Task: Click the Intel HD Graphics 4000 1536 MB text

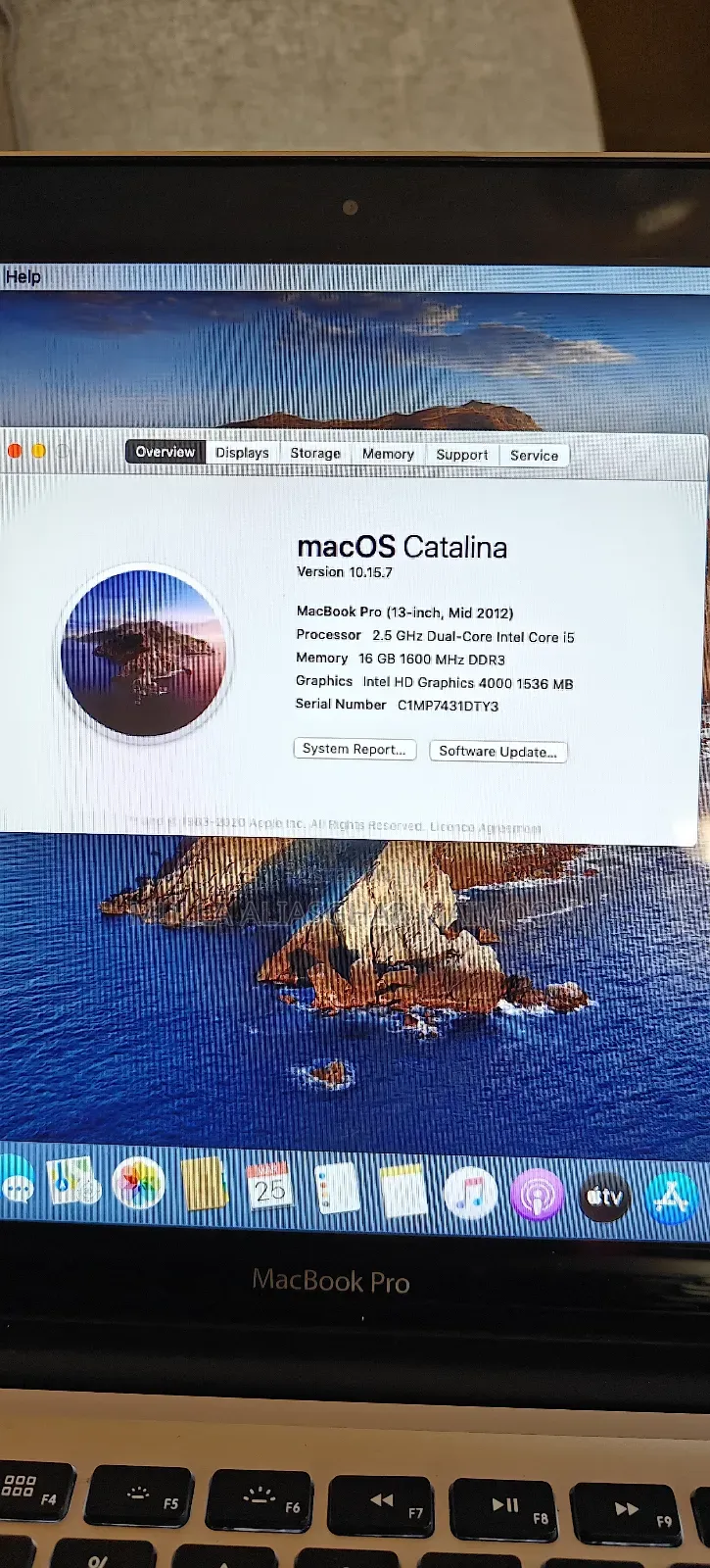Action: click(468, 683)
